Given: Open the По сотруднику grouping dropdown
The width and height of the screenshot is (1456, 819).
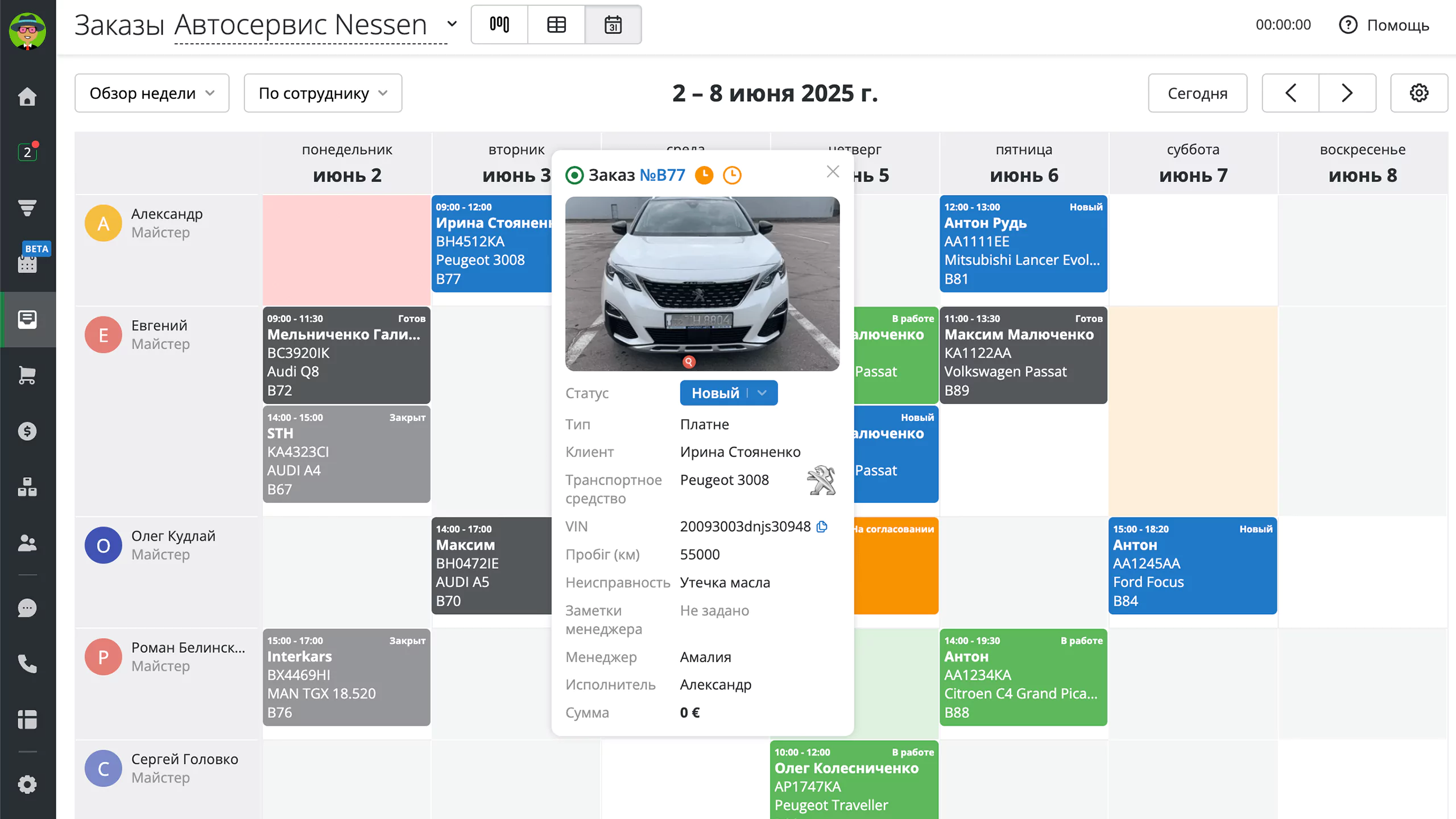Looking at the screenshot, I should (323, 93).
